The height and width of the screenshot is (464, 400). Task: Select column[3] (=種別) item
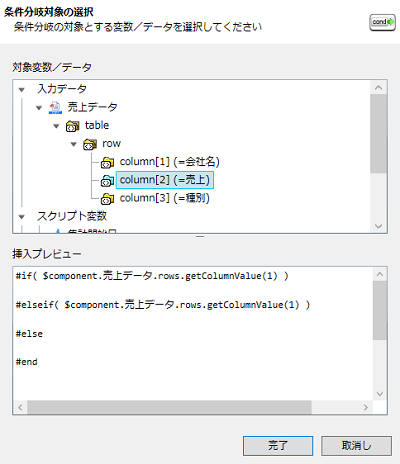click(x=165, y=198)
